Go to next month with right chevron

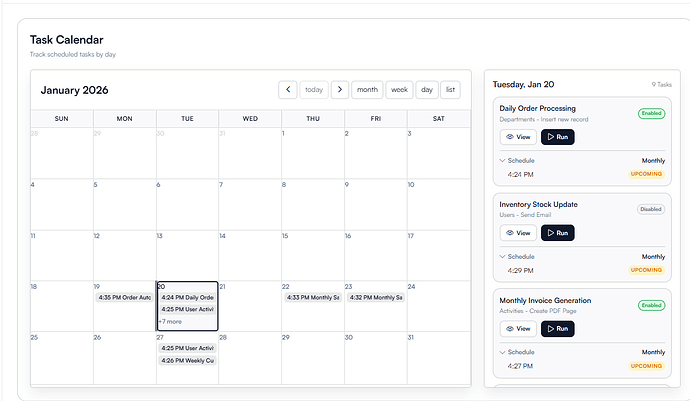(x=340, y=89)
